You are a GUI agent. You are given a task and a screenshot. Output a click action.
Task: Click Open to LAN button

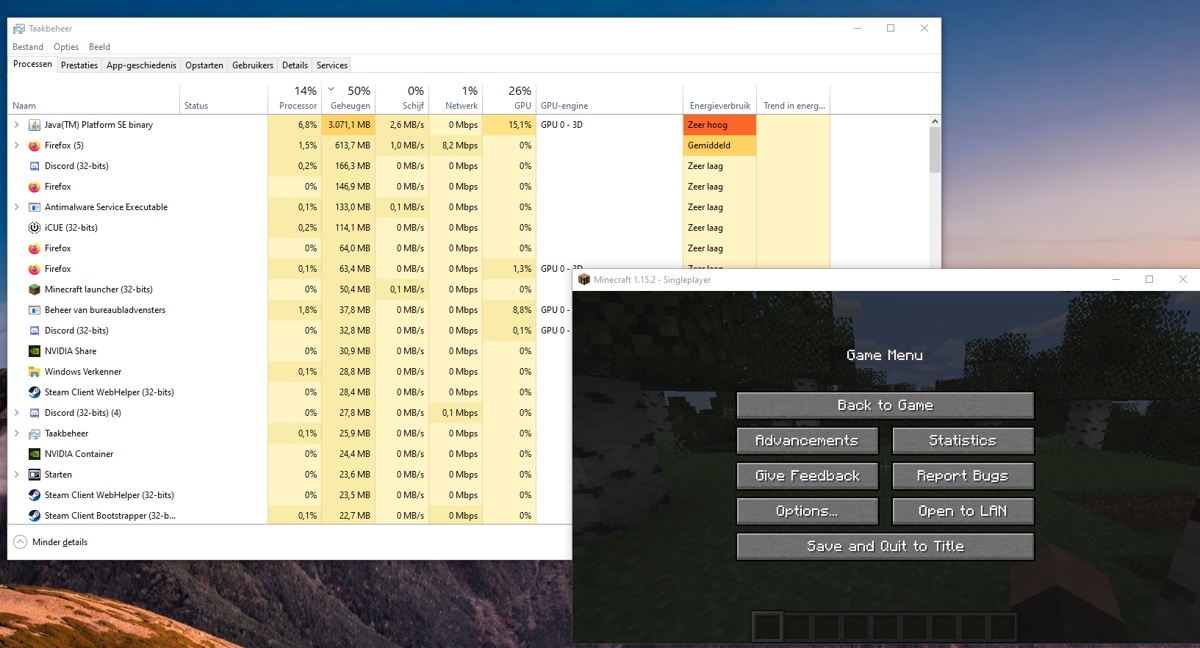tap(963, 511)
